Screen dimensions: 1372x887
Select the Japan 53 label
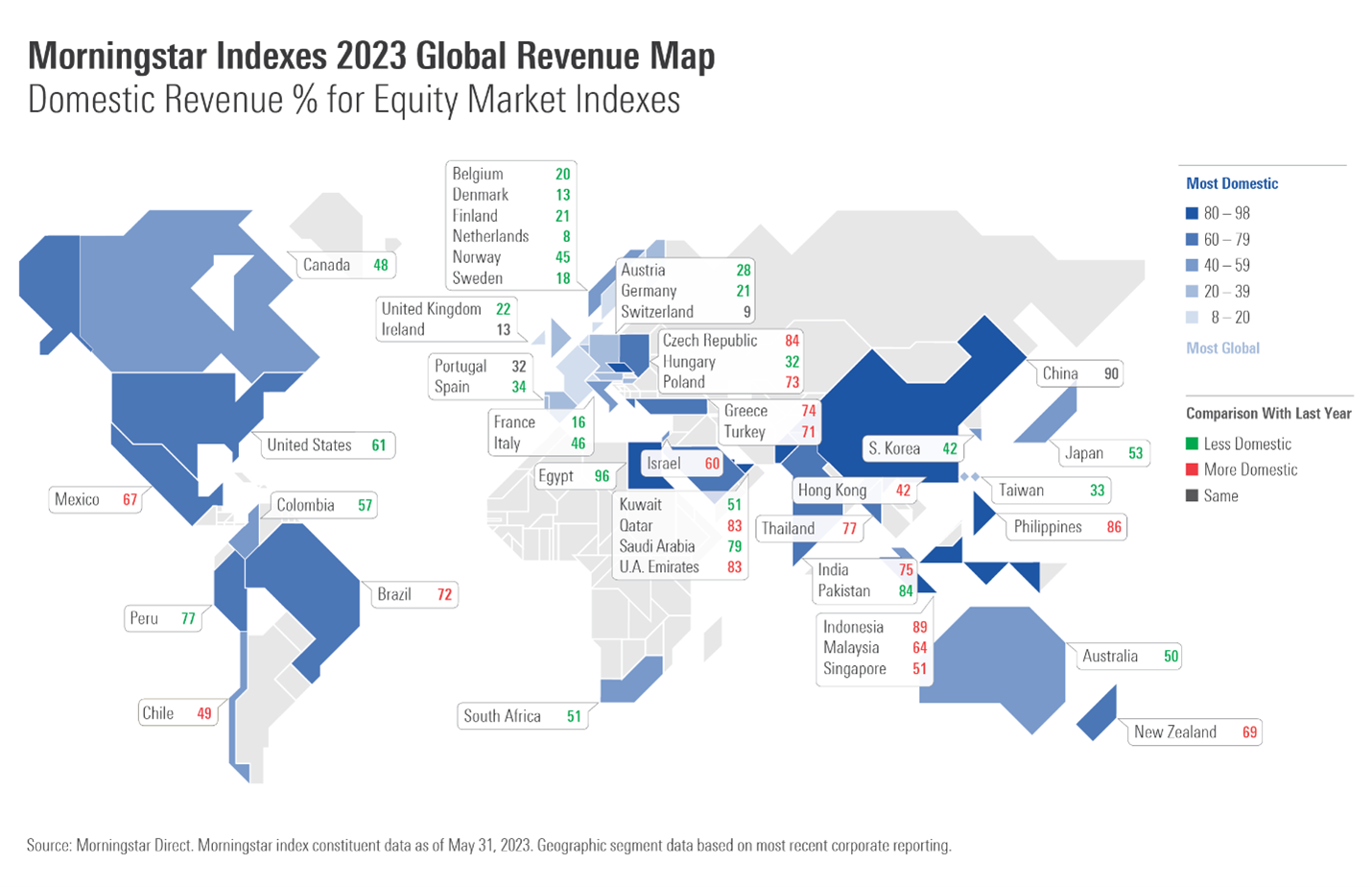pos(1102,453)
